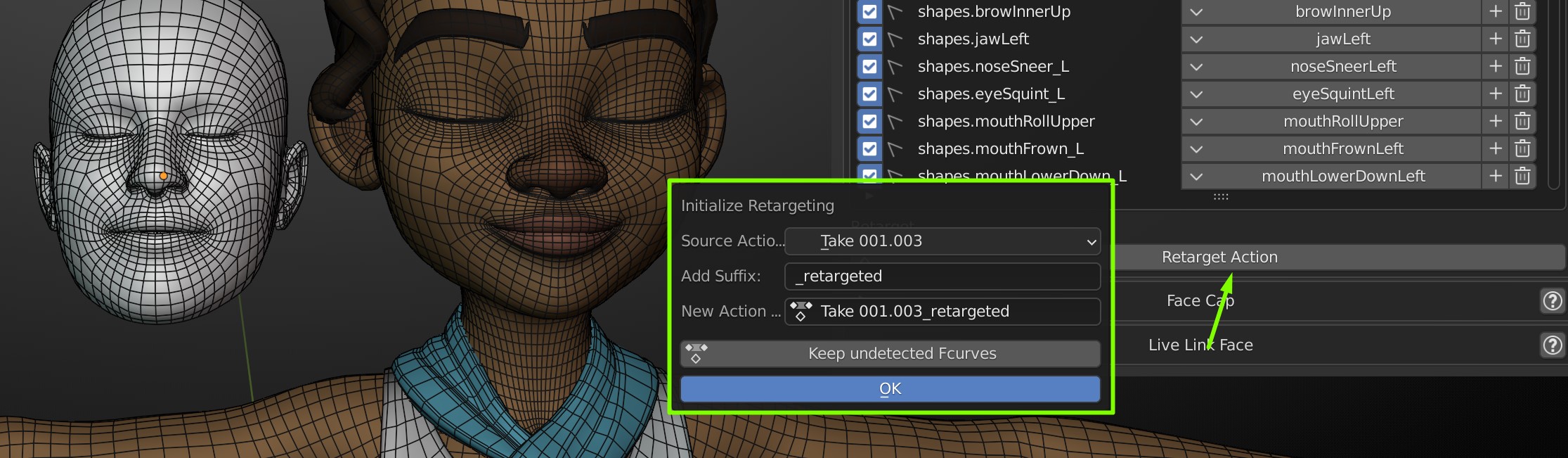Image resolution: width=1568 pixels, height=458 pixels.
Task: Expand mouthLowerDownLeft target dropdown arrow
Action: (x=1196, y=176)
